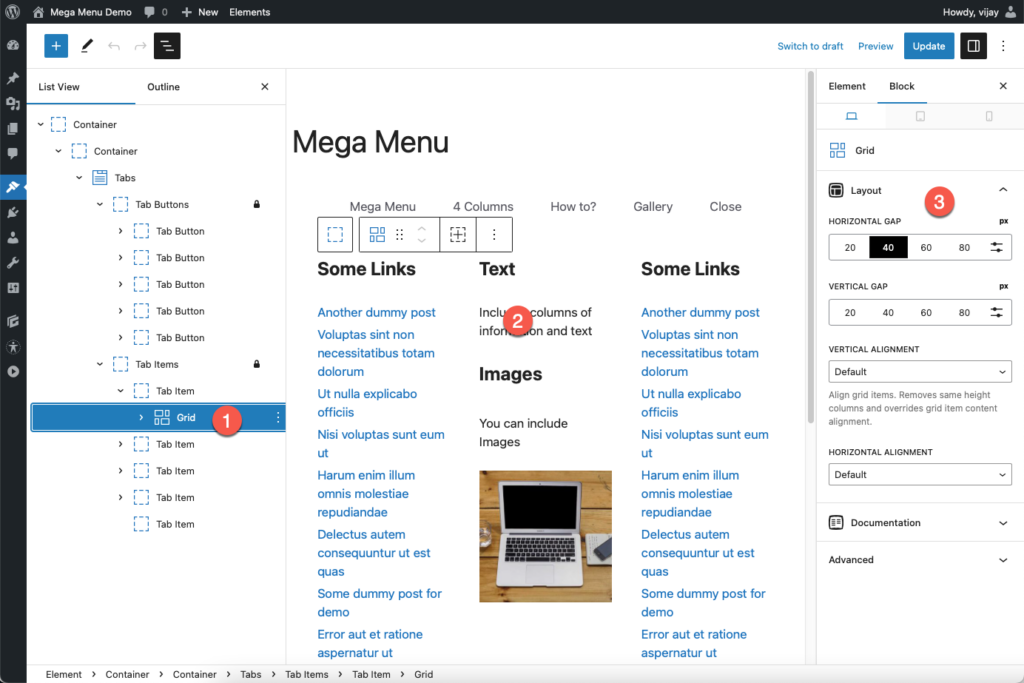Open the Vertical Alignment dropdown
Viewport: 1024px width, 683px height.
coord(919,371)
